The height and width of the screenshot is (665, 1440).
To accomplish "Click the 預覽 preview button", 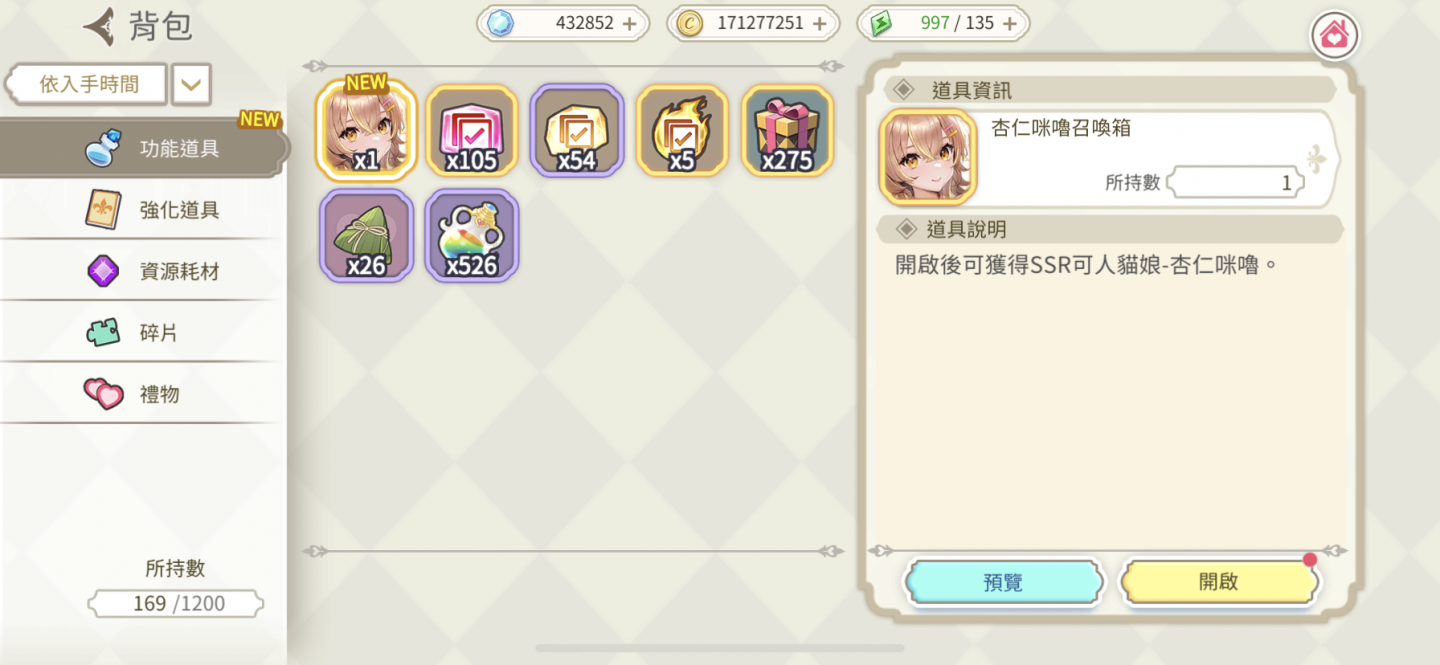I will coord(1003,582).
